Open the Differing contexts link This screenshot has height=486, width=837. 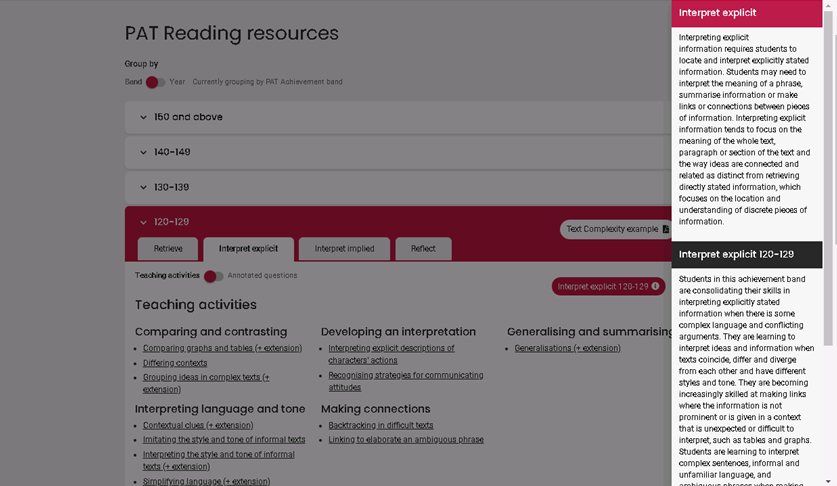(175, 363)
